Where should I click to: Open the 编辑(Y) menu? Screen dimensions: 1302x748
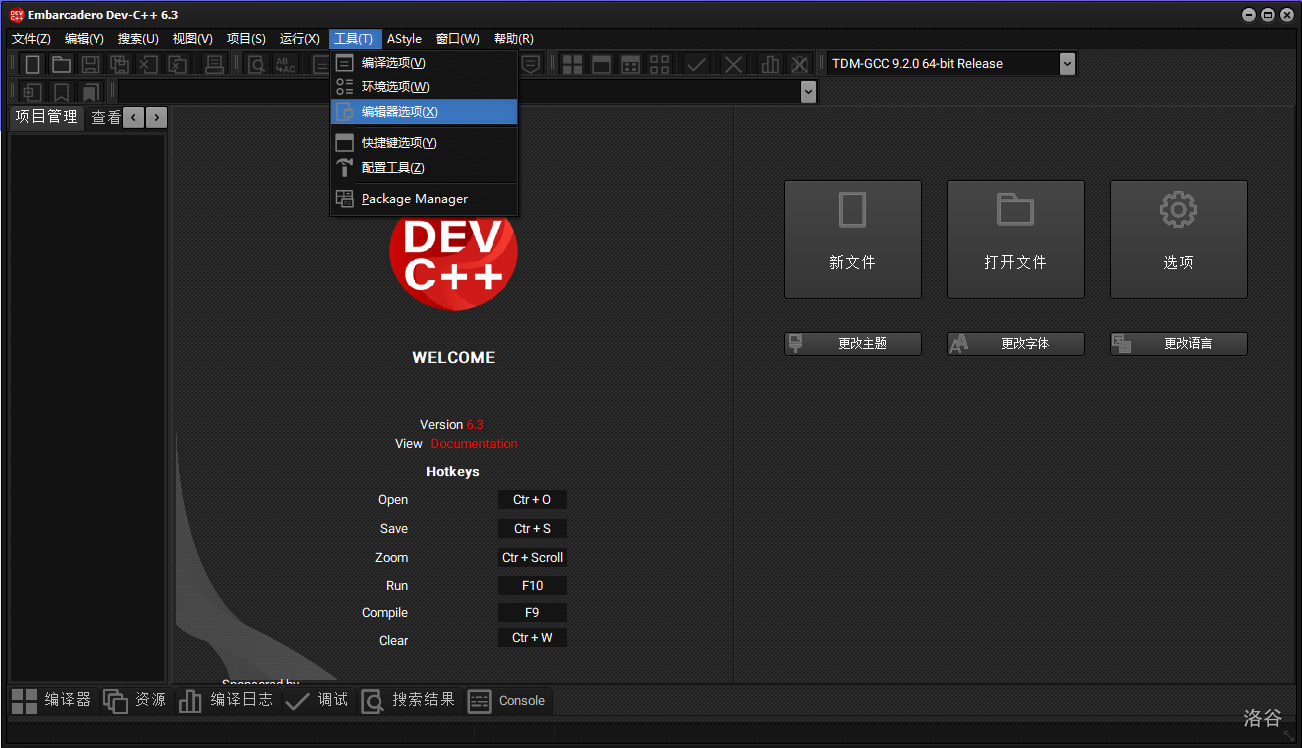[x=84, y=39]
